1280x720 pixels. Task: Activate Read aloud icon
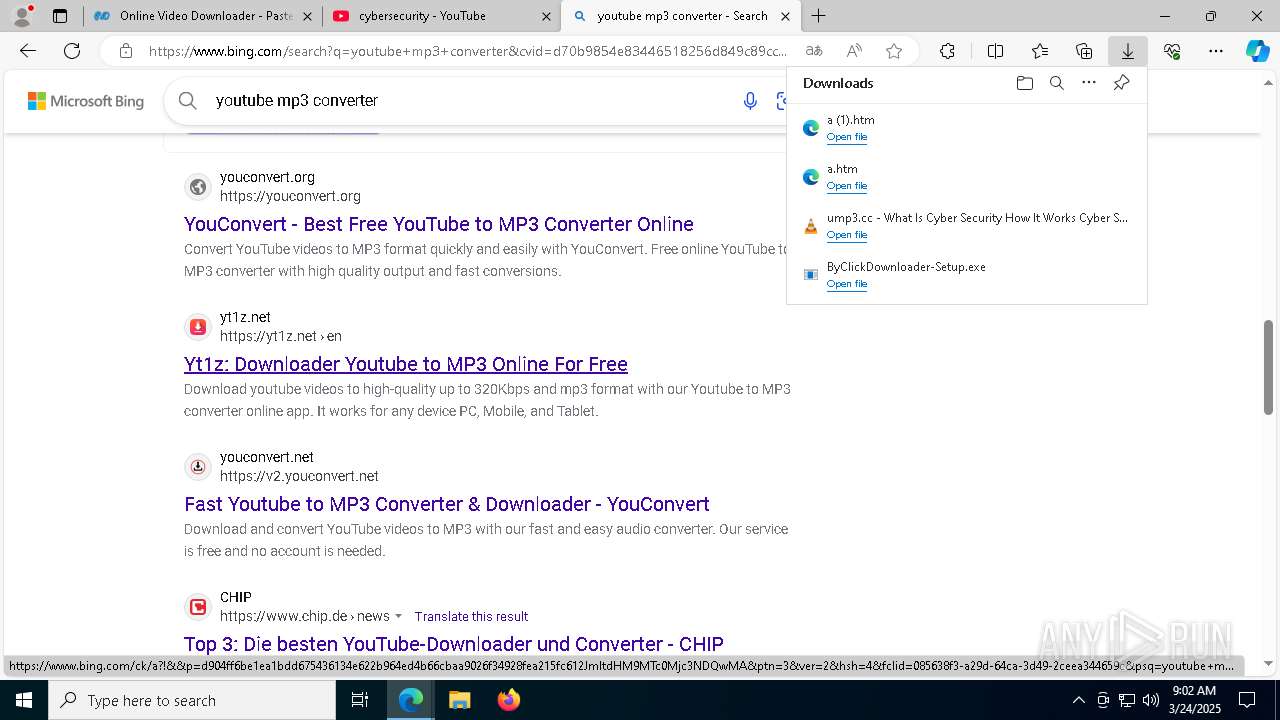[854, 51]
